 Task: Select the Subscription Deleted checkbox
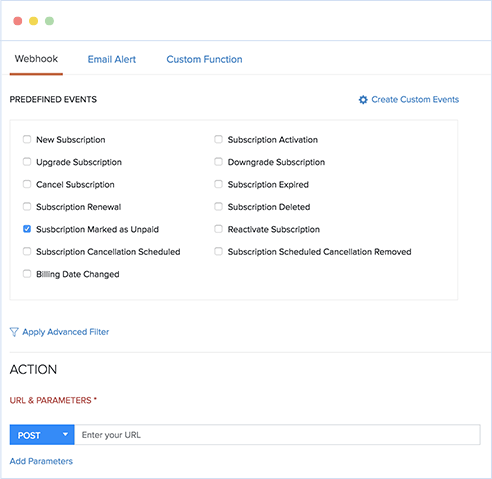click(218, 206)
